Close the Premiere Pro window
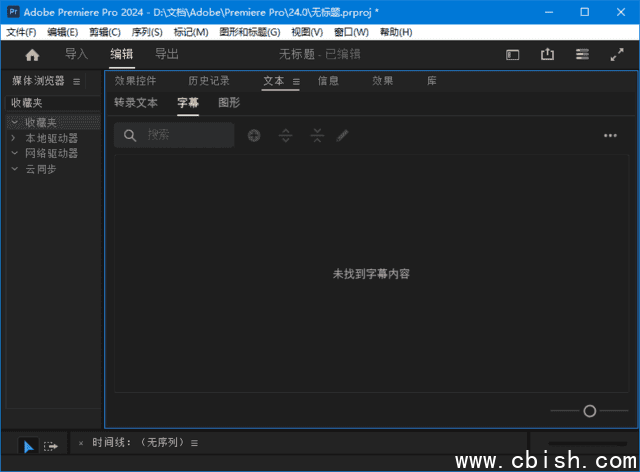Image resolution: width=640 pixels, height=472 pixels. point(621,12)
